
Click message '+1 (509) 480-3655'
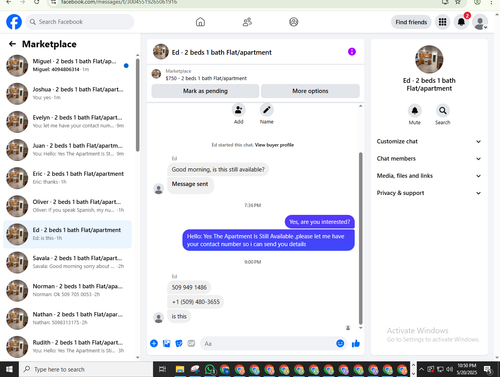pyautogui.click(x=196, y=302)
